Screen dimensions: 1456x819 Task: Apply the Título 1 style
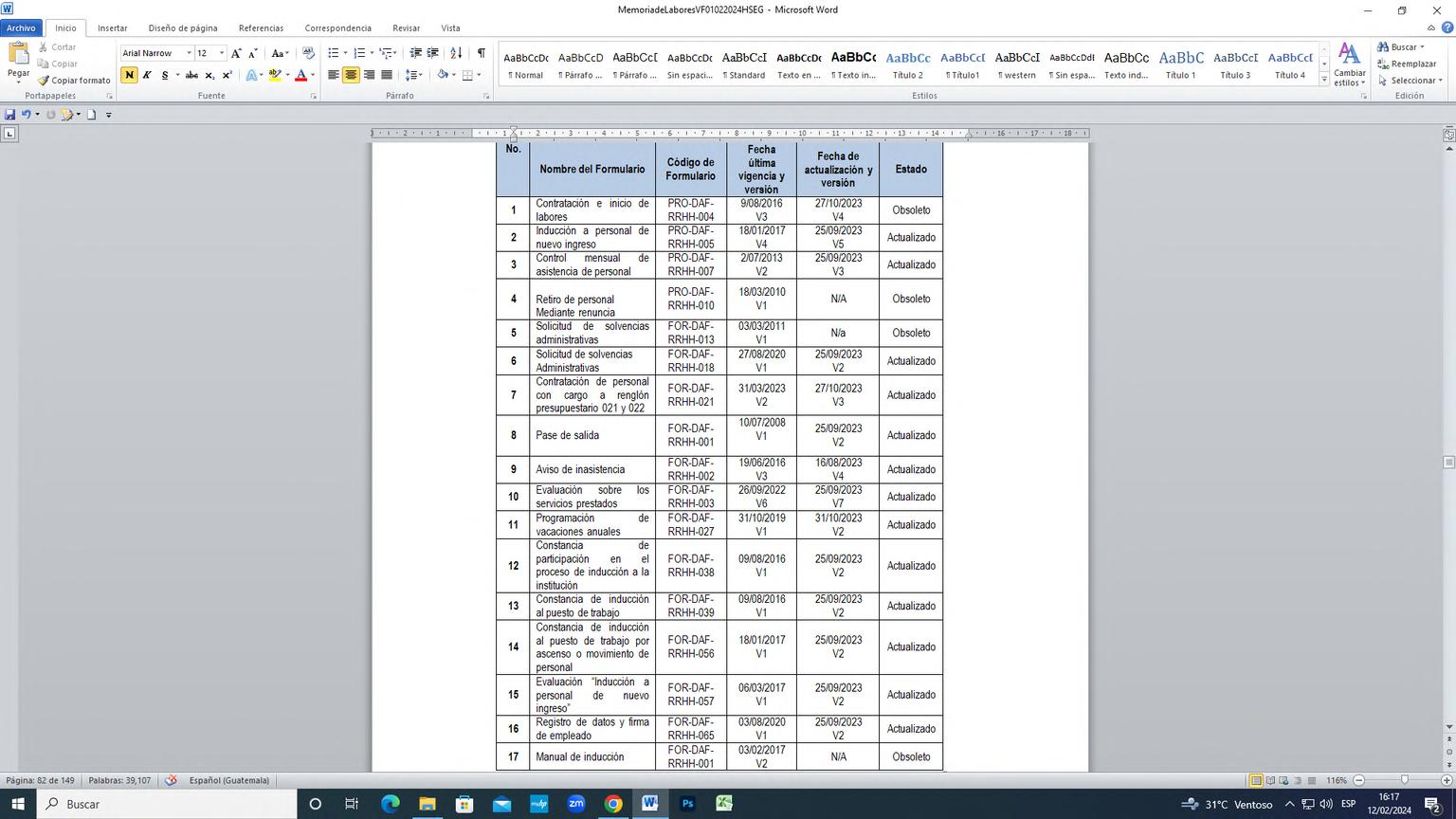pos(1181,64)
